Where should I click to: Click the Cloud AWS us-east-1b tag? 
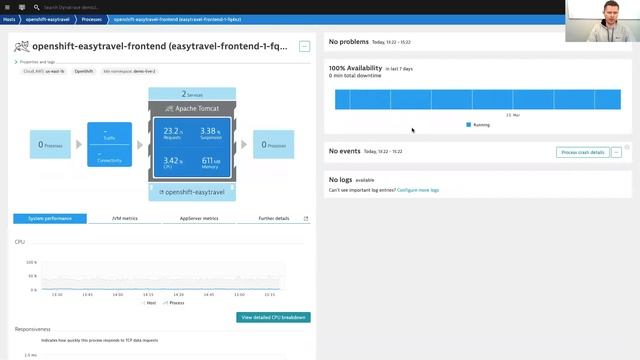click(44, 71)
